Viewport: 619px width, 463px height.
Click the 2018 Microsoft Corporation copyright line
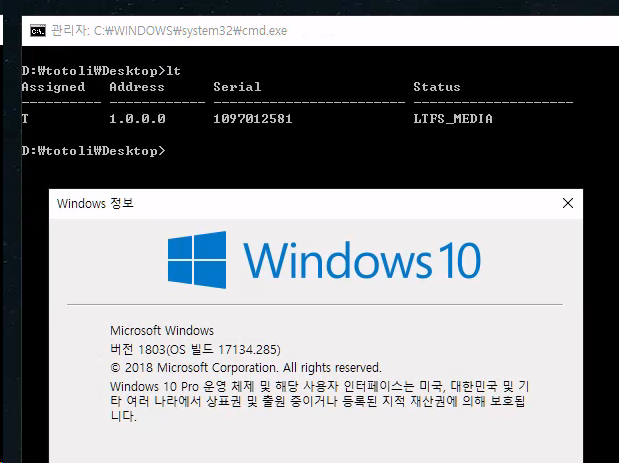pyautogui.click(x=246, y=367)
